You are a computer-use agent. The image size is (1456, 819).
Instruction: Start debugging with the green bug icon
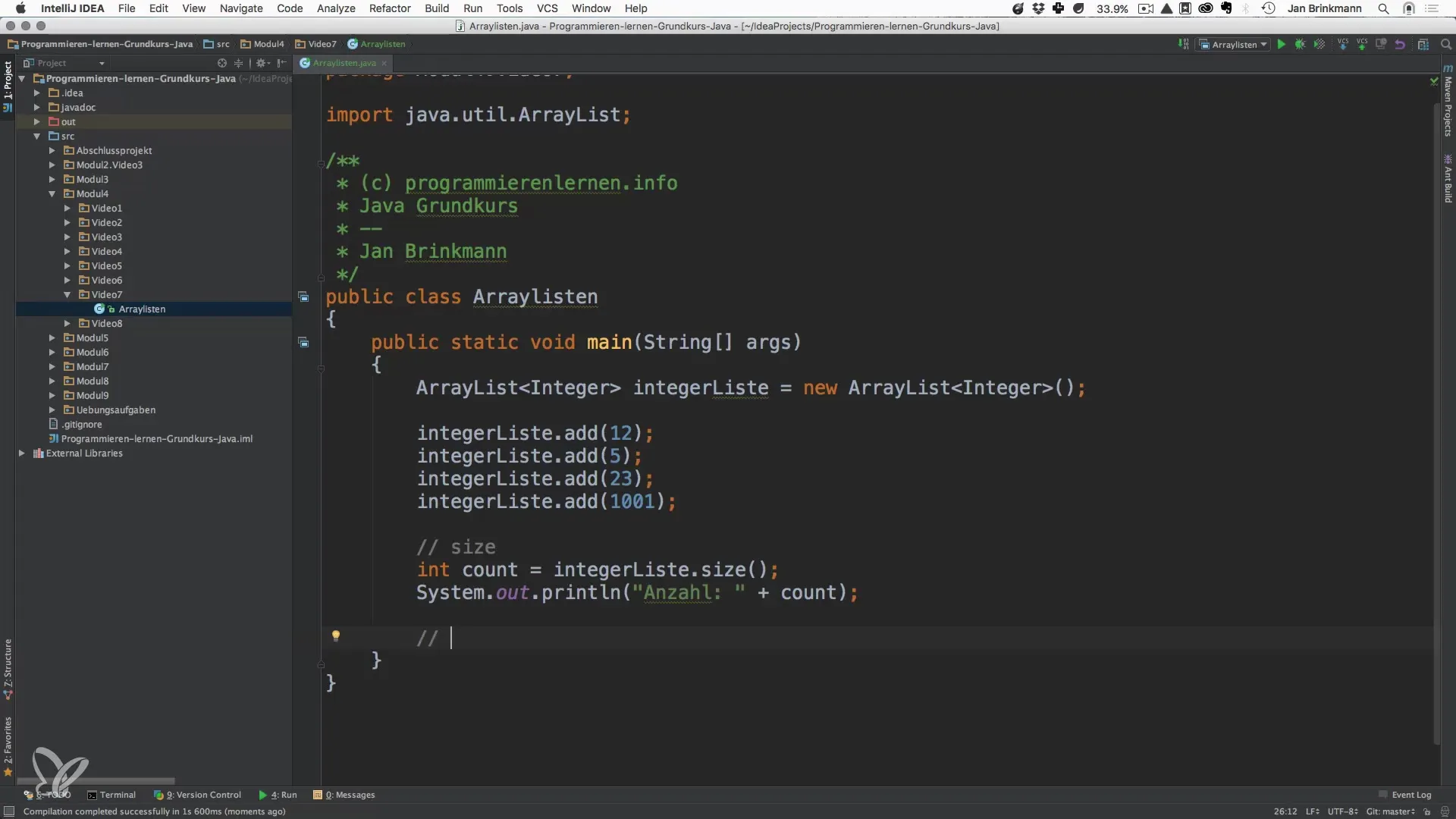tap(1300, 45)
